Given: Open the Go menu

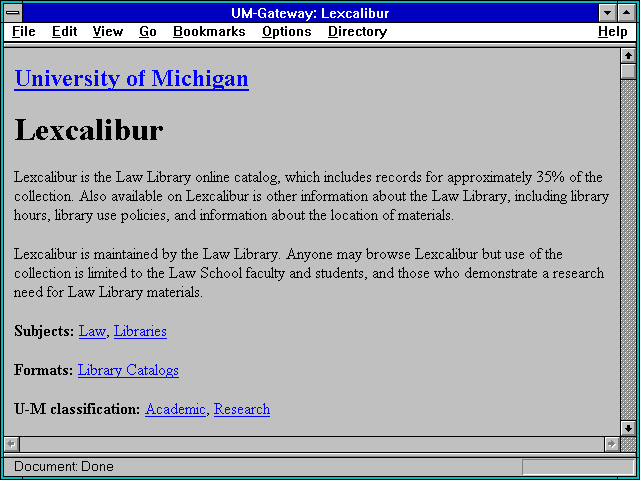Looking at the screenshot, I should (x=148, y=32).
